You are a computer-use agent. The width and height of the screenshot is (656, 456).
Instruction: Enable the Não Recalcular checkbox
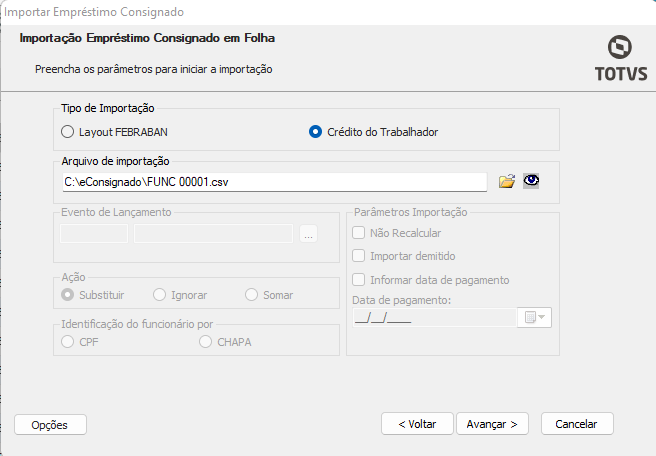(x=359, y=232)
